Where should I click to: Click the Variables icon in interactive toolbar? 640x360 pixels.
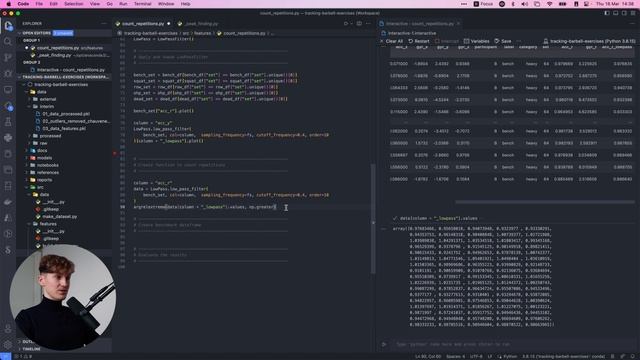point(466,41)
